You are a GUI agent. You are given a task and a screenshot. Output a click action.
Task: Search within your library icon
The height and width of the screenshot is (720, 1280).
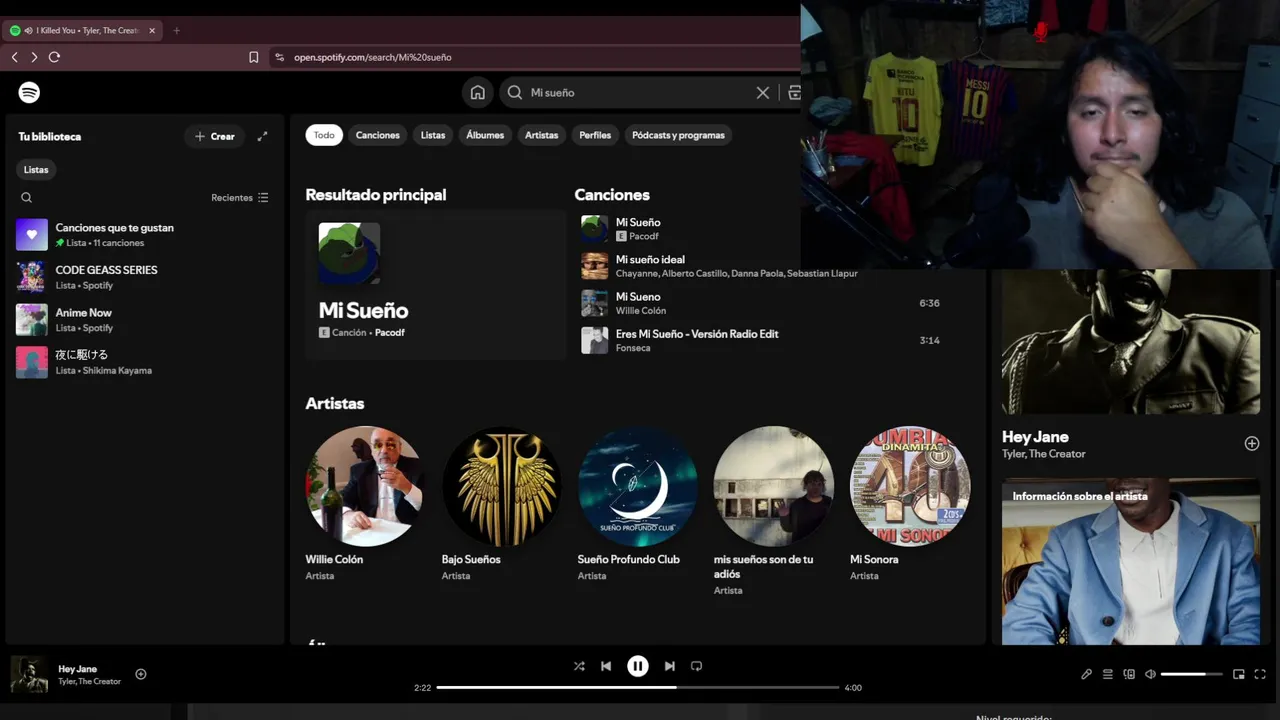(27, 198)
